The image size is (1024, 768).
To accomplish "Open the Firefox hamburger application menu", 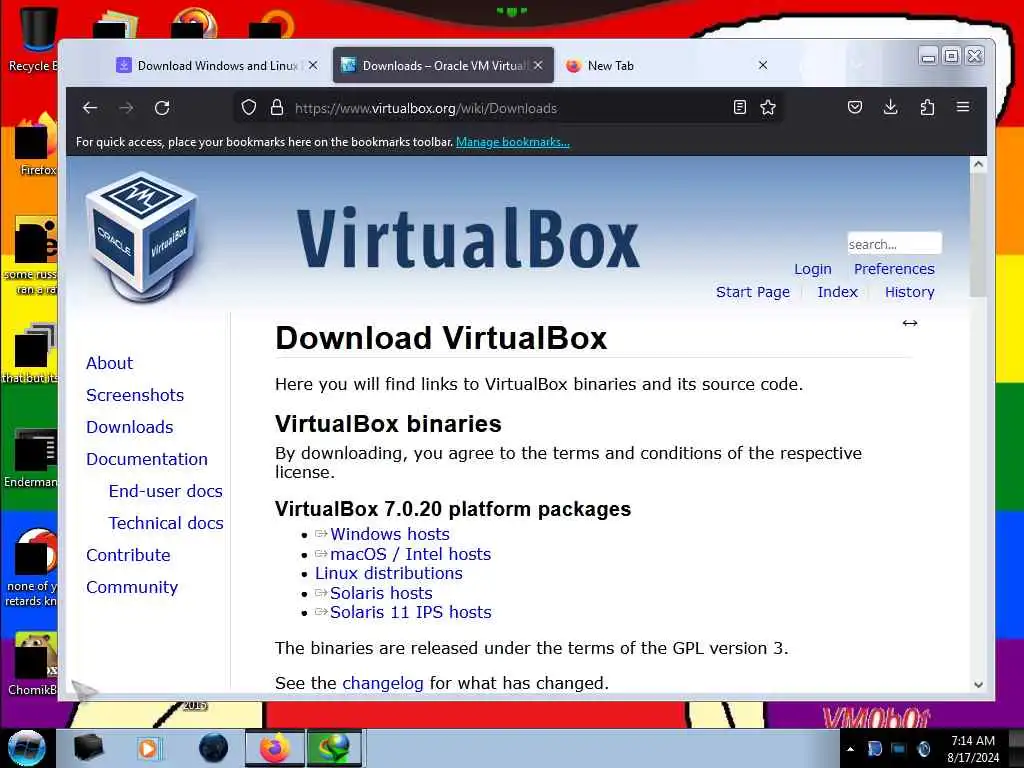I will pyautogui.click(x=963, y=107).
